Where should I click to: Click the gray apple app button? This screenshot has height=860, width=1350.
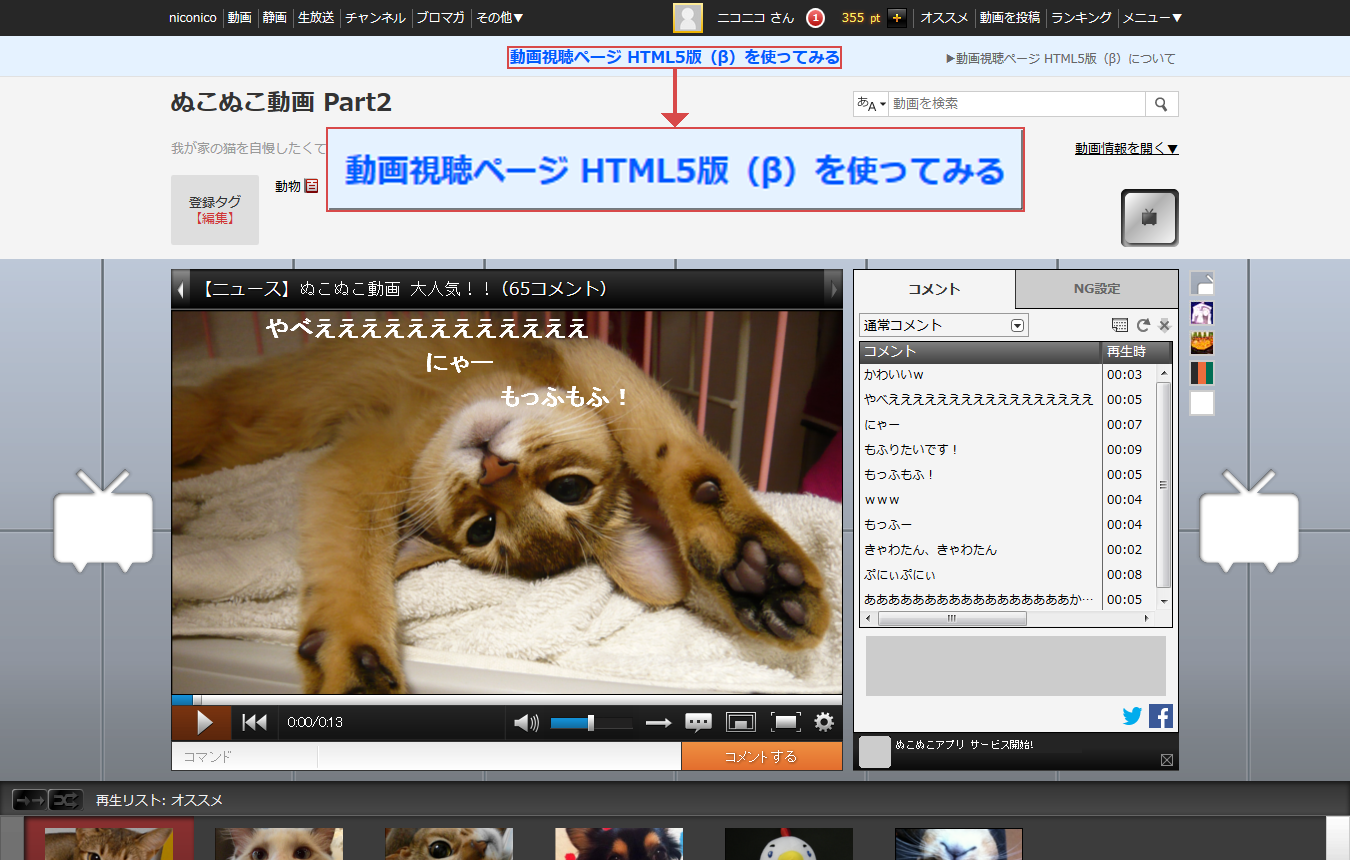coord(1149,217)
